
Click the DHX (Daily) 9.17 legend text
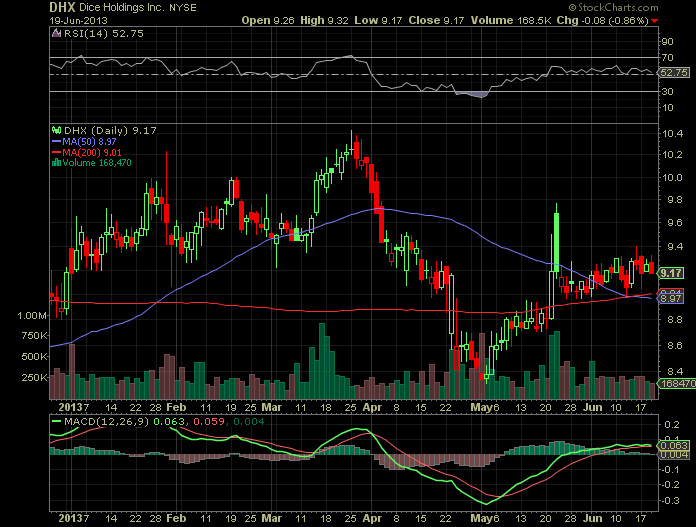point(110,131)
